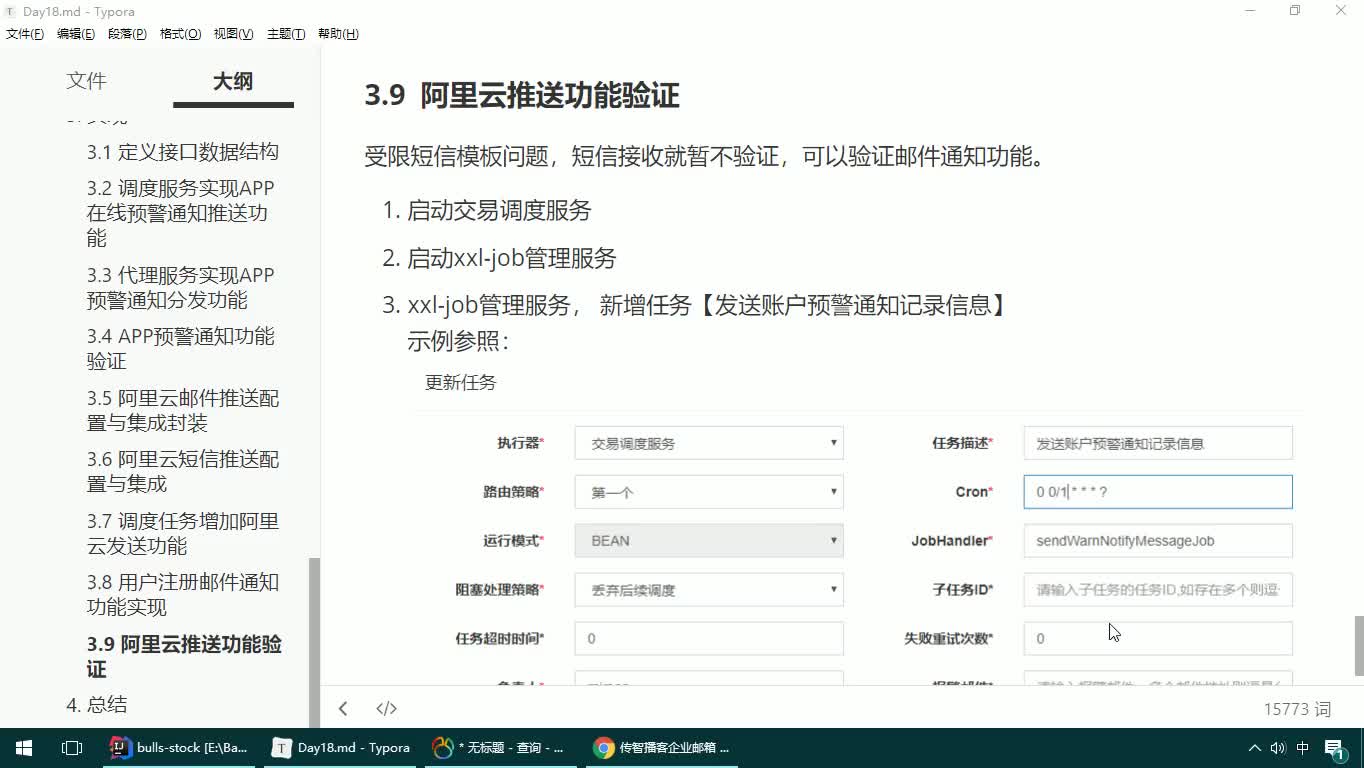Screen dimensions: 1364x768
Task: Jump to outline item 3.9 阿里云推送功能验证
Action: click(x=184, y=656)
